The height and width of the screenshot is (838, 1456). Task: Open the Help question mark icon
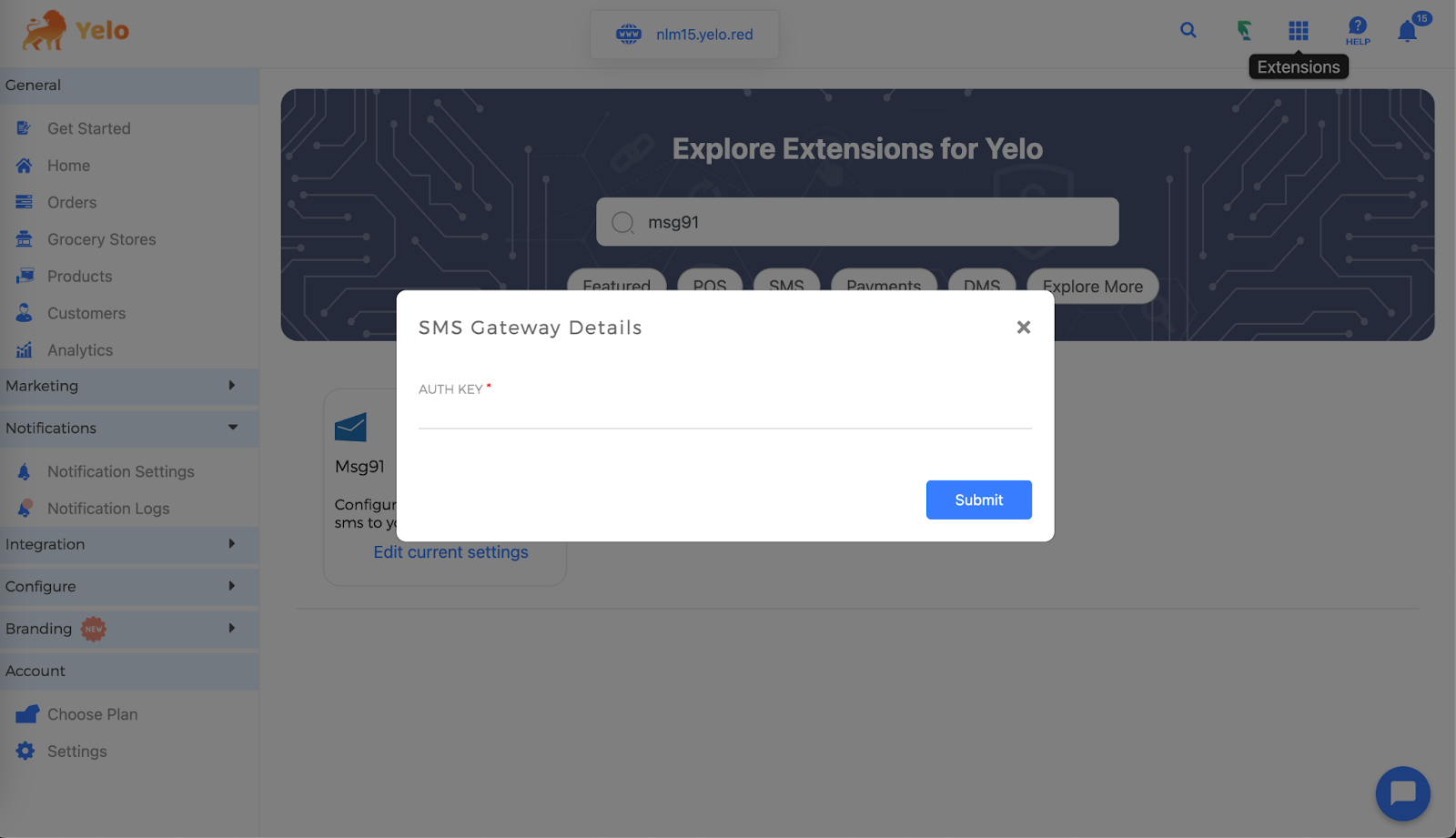[1358, 30]
